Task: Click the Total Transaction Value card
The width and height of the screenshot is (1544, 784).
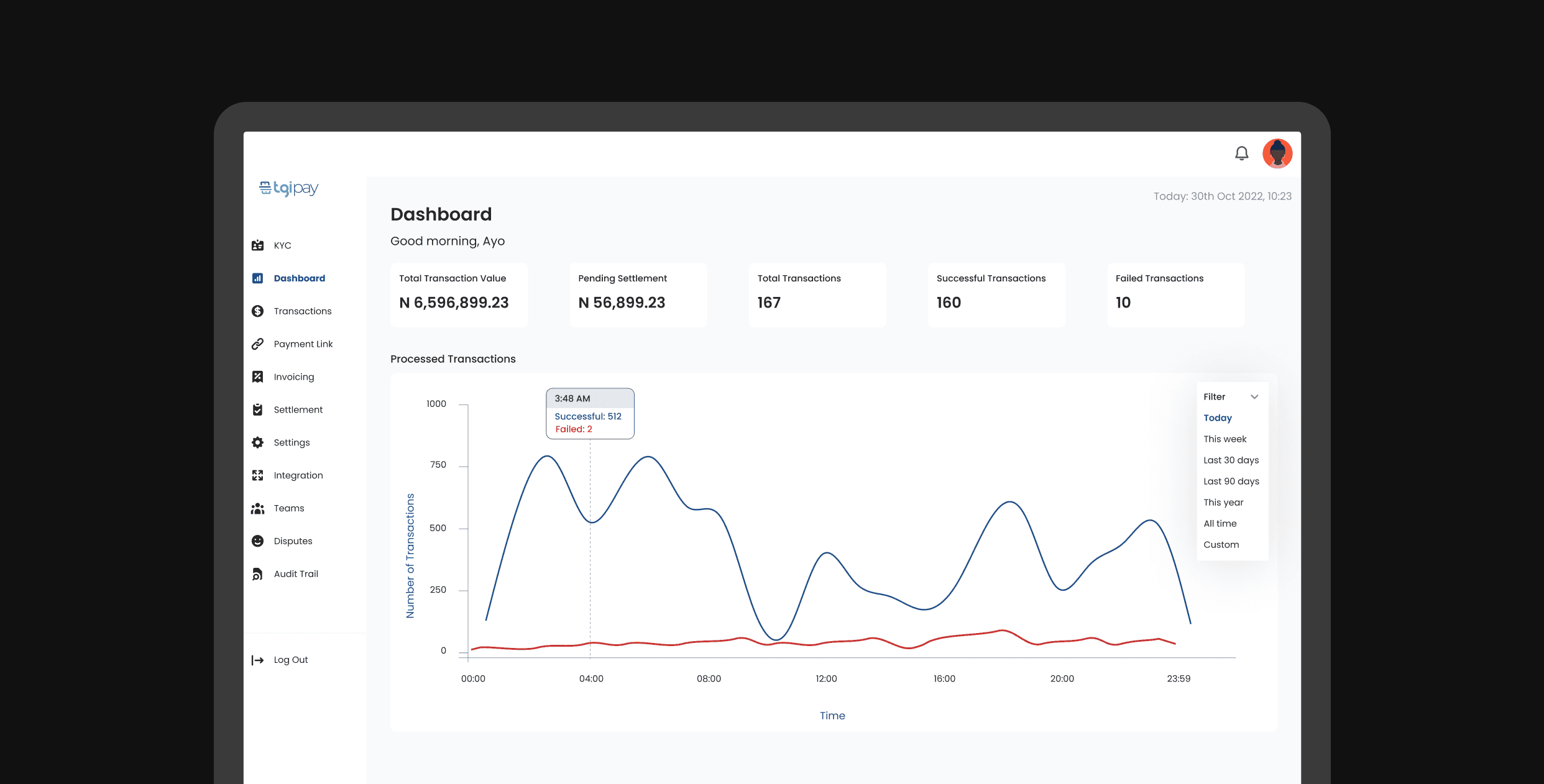Action: (x=459, y=294)
